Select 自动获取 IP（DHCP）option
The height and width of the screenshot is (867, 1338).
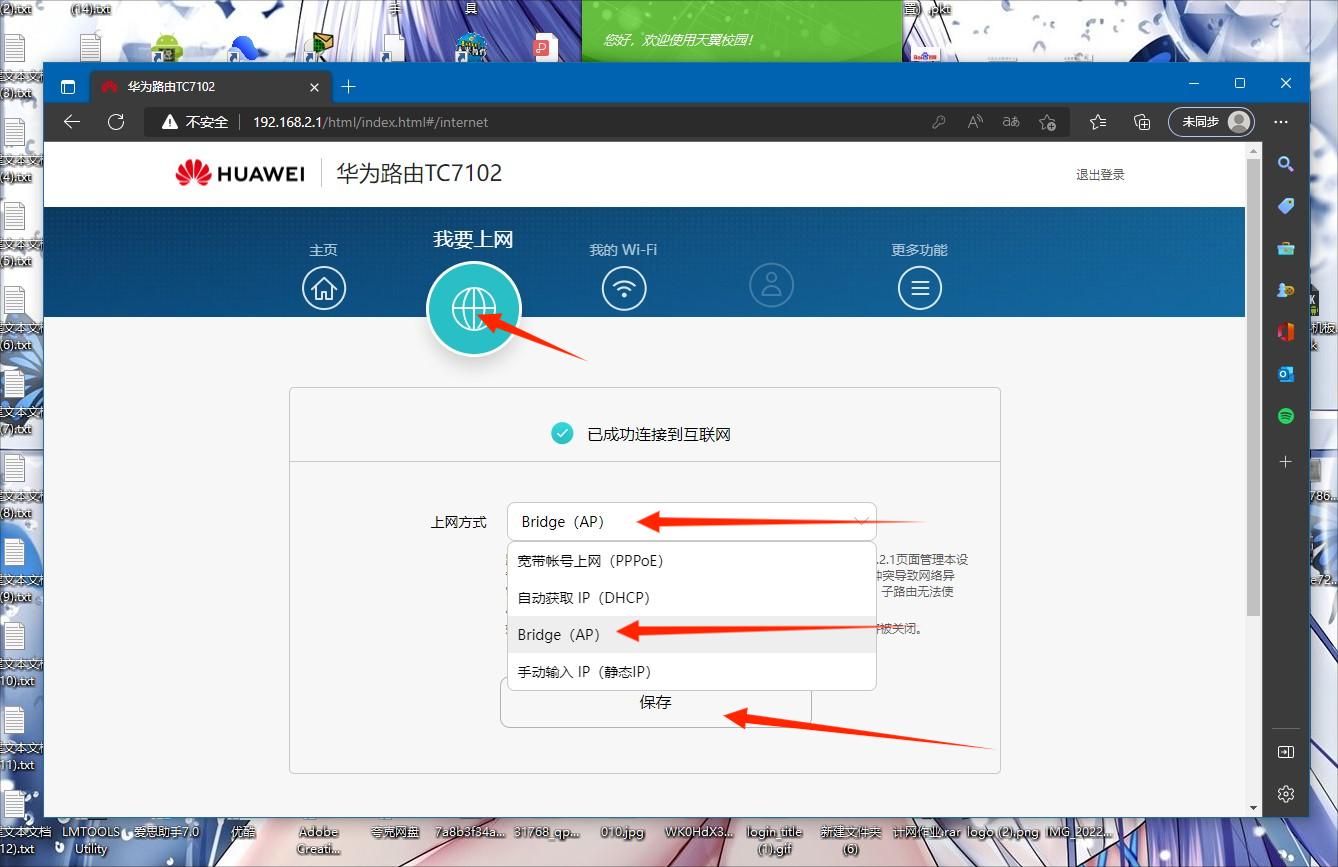[582, 597]
